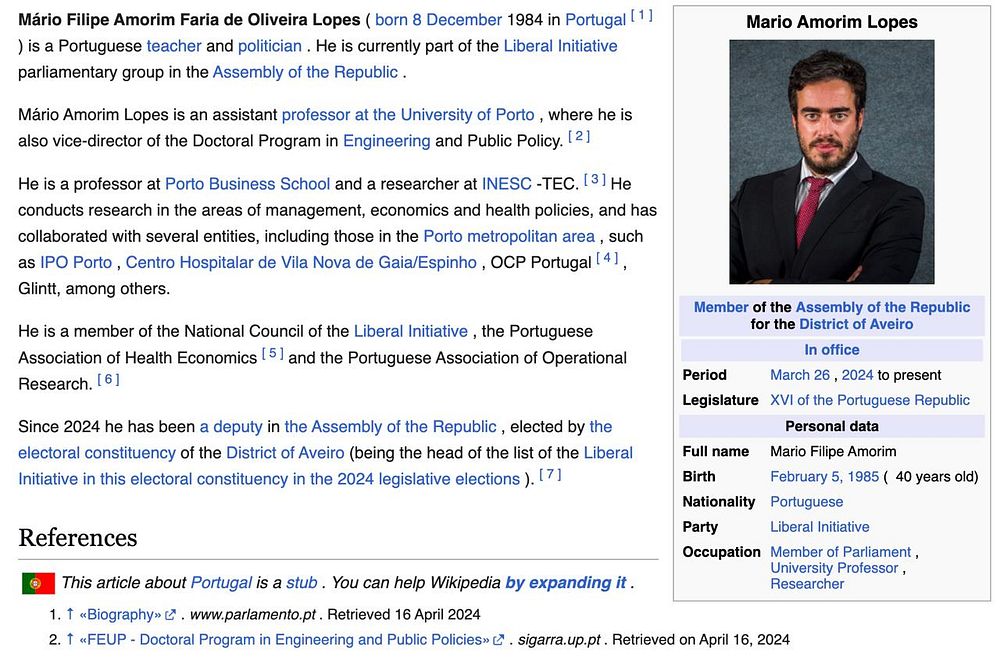Click 'by expanding it' link
The width and height of the screenshot is (1000, 657).
pos(566,583)
